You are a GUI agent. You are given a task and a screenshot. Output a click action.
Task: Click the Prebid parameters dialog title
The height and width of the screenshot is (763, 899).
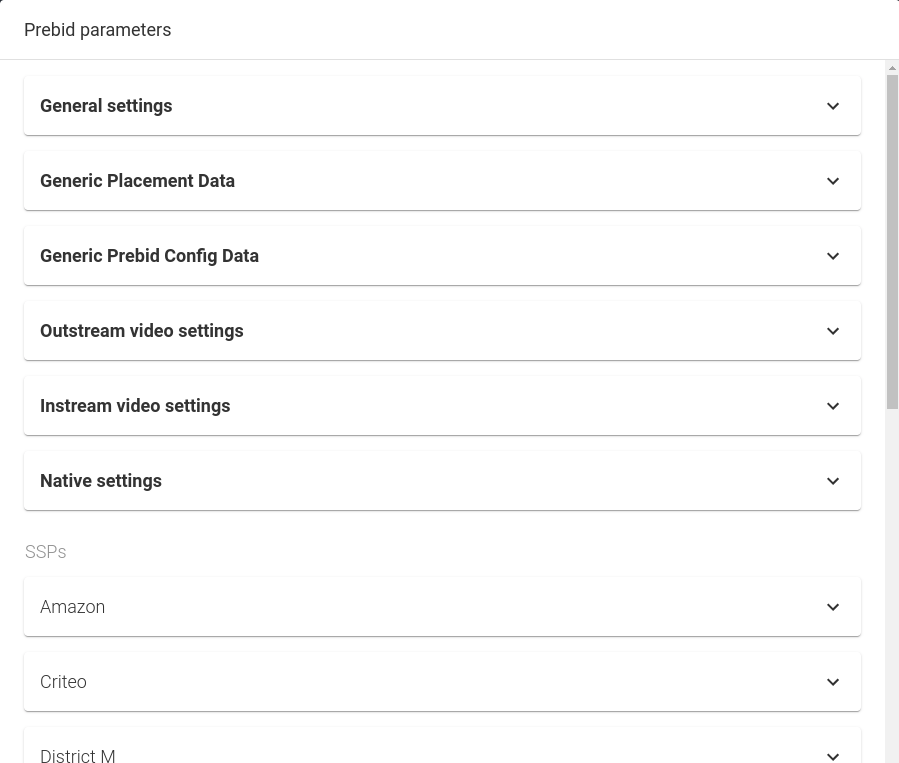(97, 29)
